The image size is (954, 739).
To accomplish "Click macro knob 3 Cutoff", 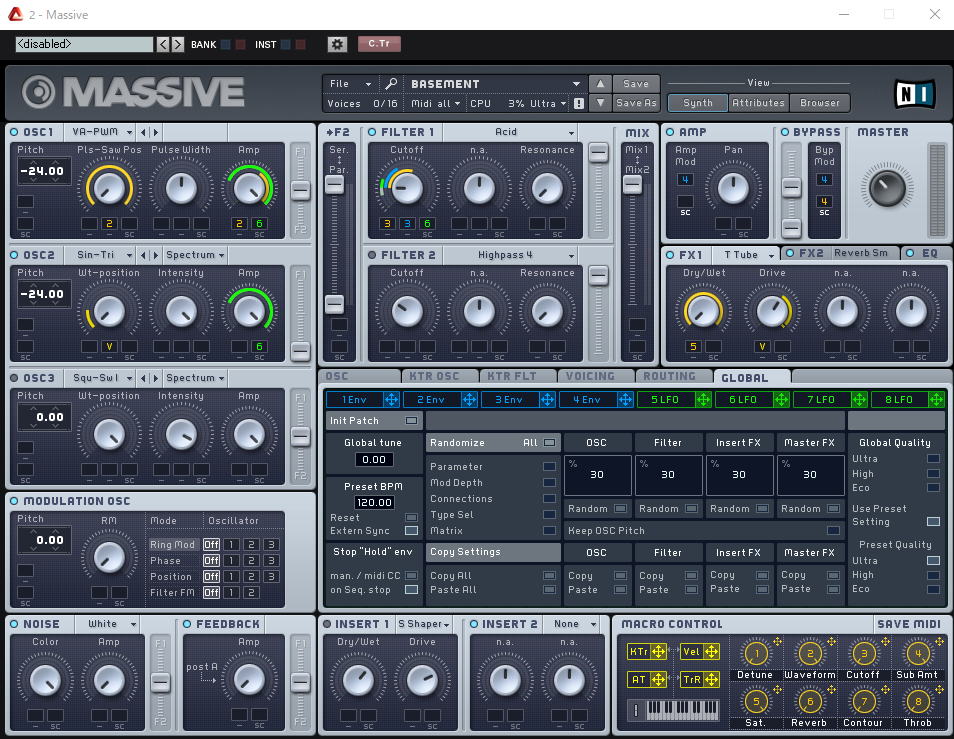I will [x=863, y=654].
